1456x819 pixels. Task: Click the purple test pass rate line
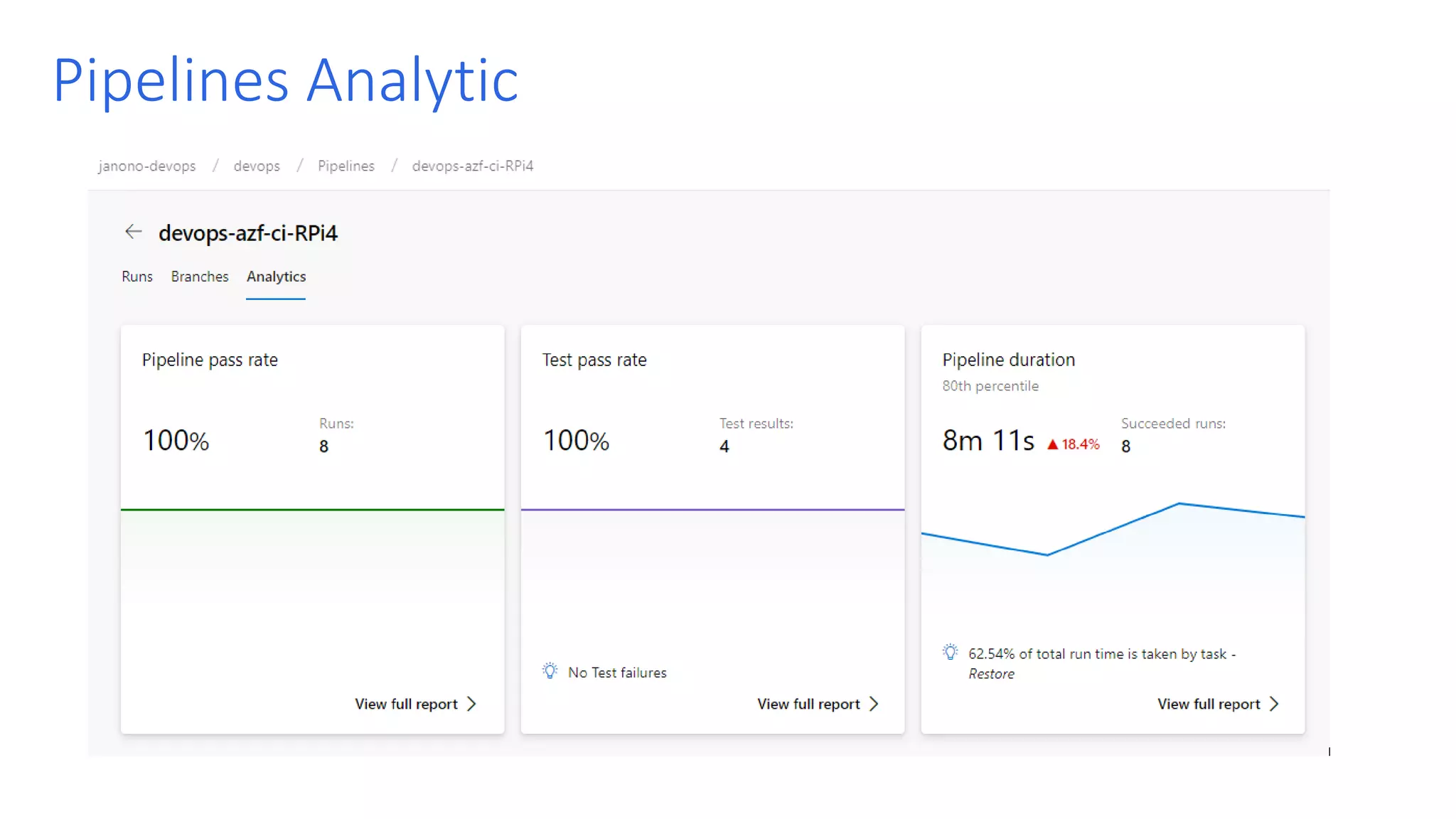(712, 510)
